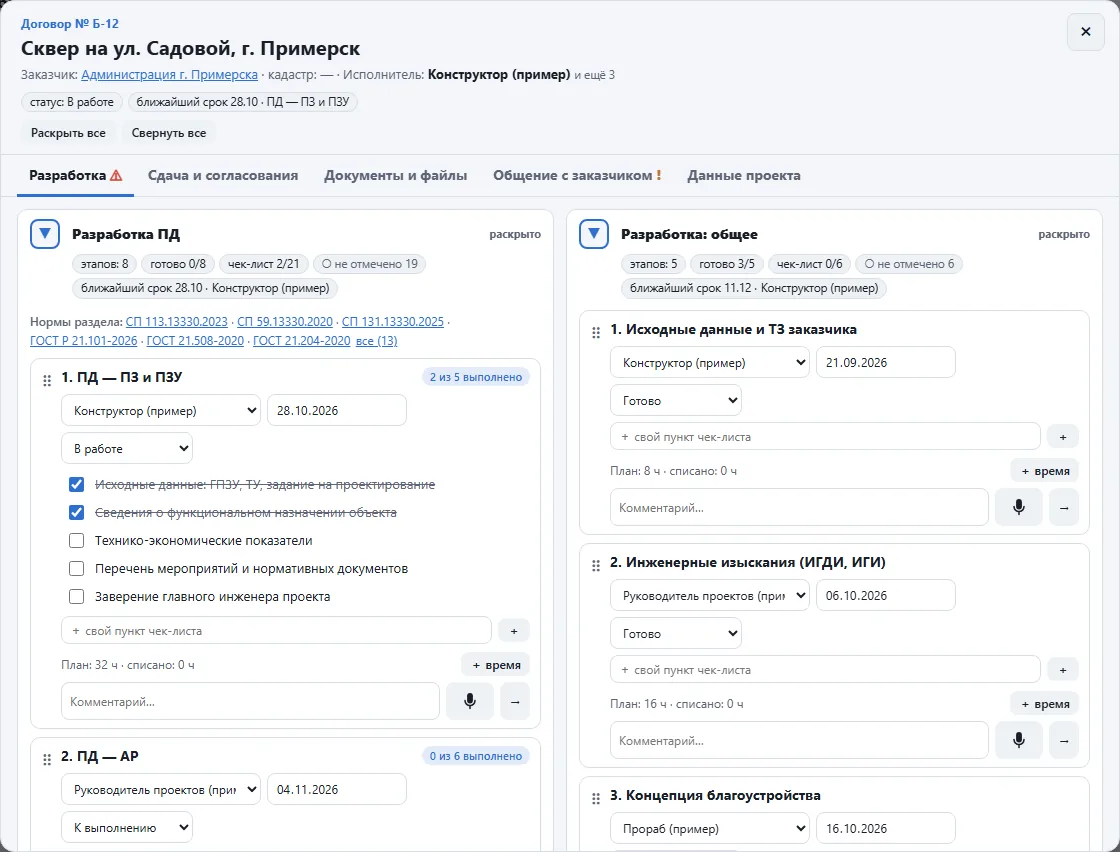Viewport: 1120px width, 852px height.
Task: Click the deadline field 28.10.2026
Action: (x=336, y=411)
